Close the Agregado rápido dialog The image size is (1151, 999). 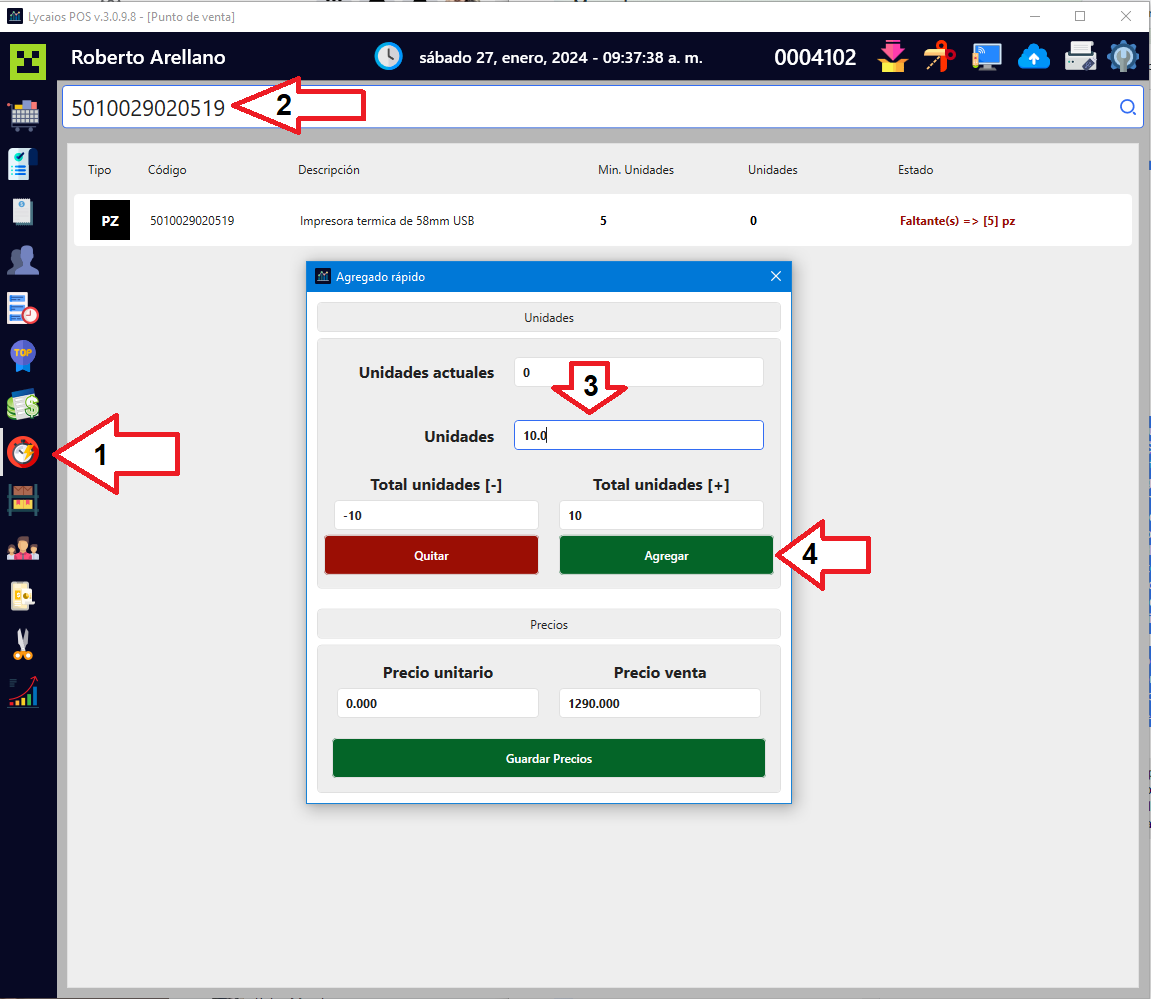(776, 276)
